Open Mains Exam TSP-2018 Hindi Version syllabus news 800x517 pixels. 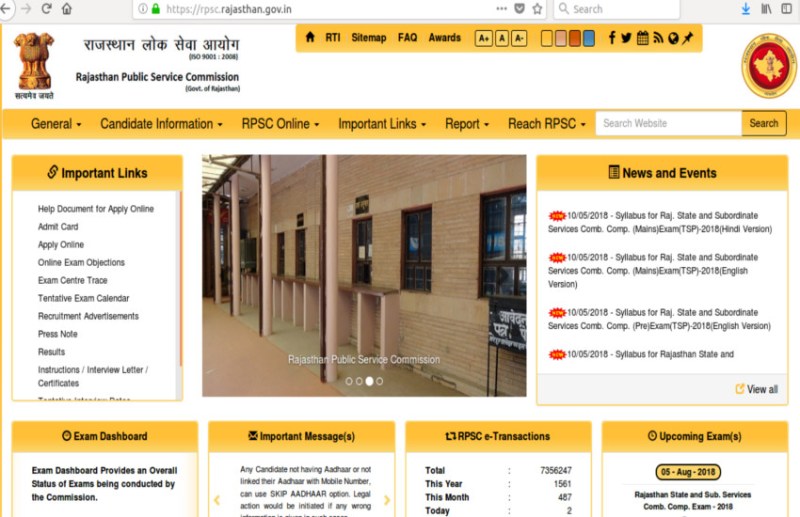[660, 222]
